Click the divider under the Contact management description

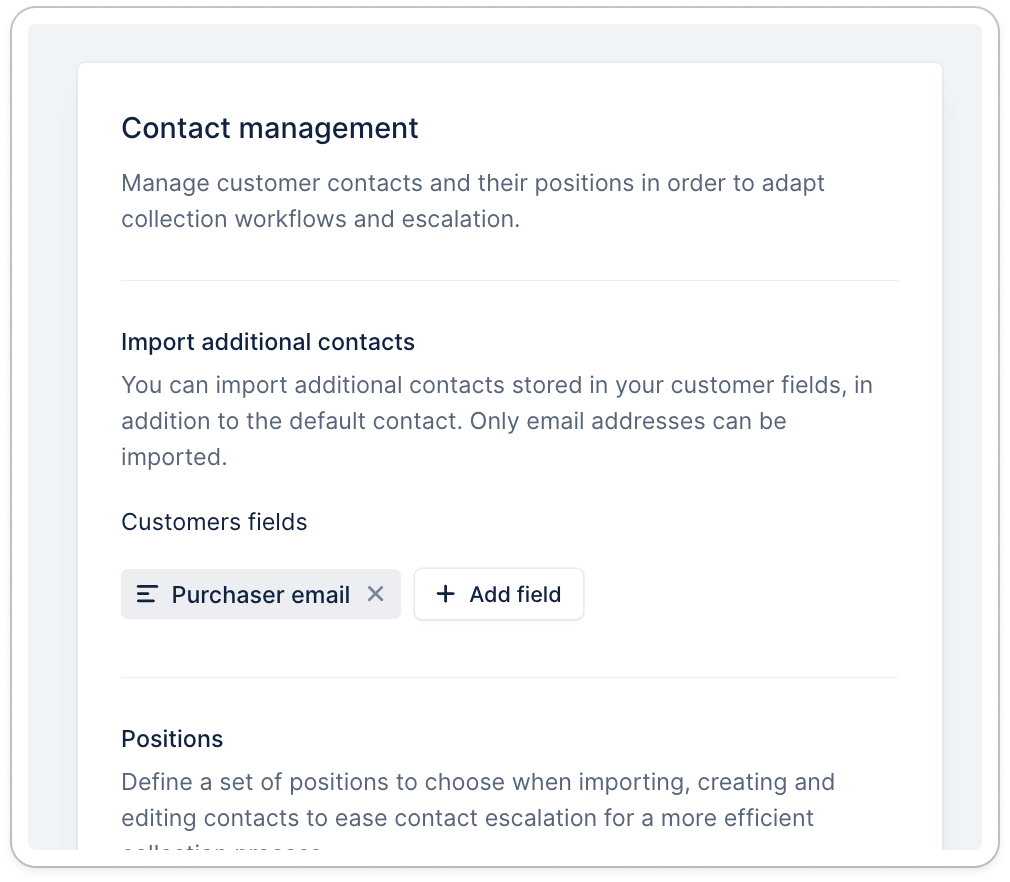(509, 281)
